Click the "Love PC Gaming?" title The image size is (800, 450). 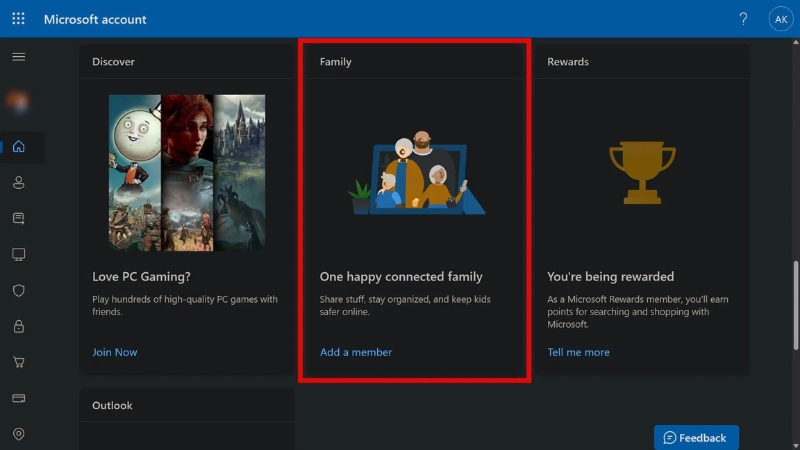click(x=141, y=277)
